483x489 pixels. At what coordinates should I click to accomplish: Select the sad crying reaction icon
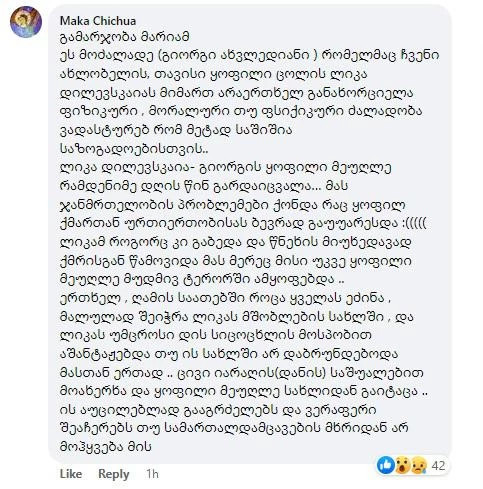coord(419,465)
